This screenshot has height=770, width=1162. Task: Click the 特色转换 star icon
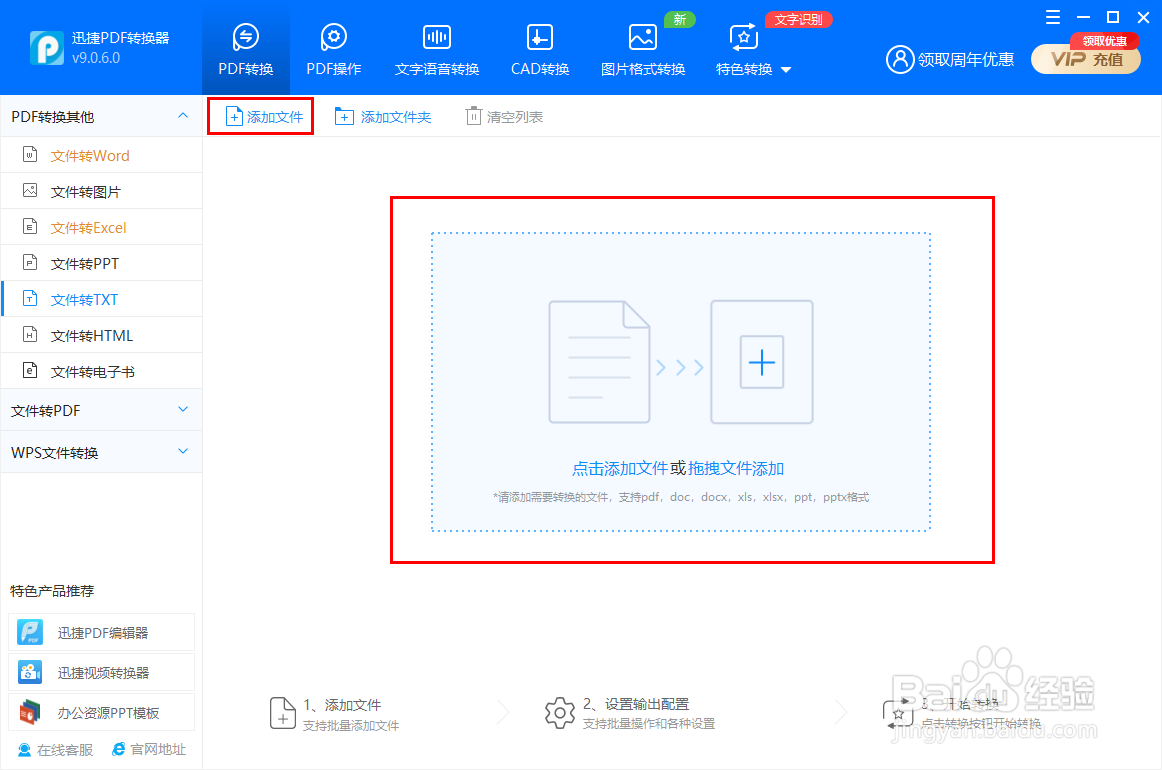tap(744, 37)
